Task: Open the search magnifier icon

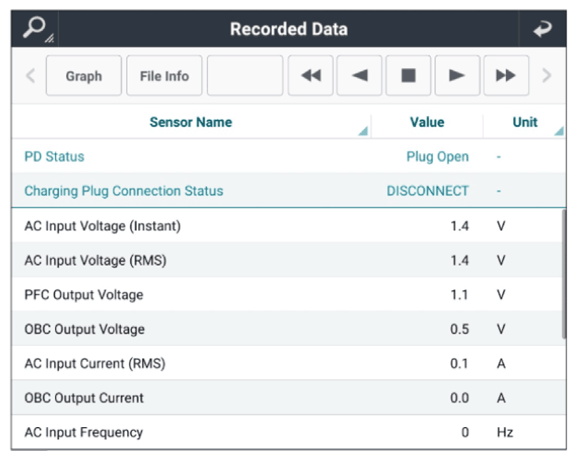Action: pyautogui.click(x=37, y=29)
